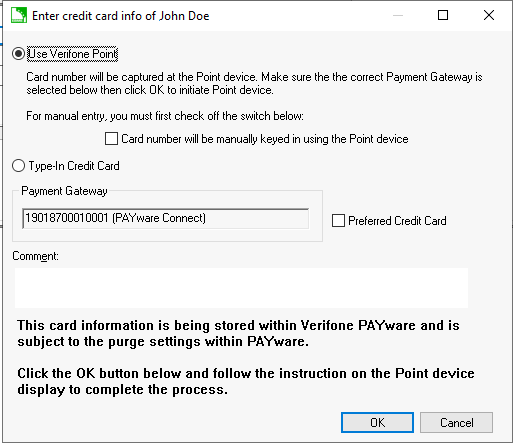Confirm with the OK button

click(377, 422)
